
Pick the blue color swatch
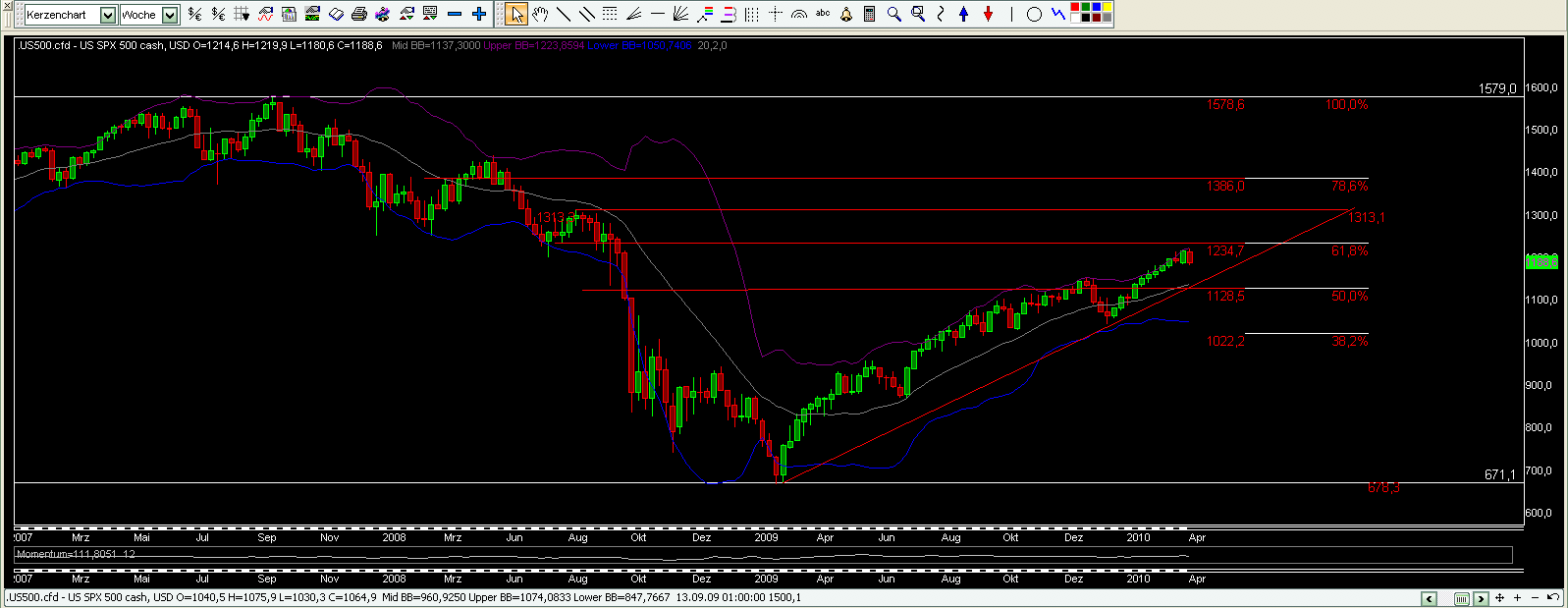[1096, 7]
